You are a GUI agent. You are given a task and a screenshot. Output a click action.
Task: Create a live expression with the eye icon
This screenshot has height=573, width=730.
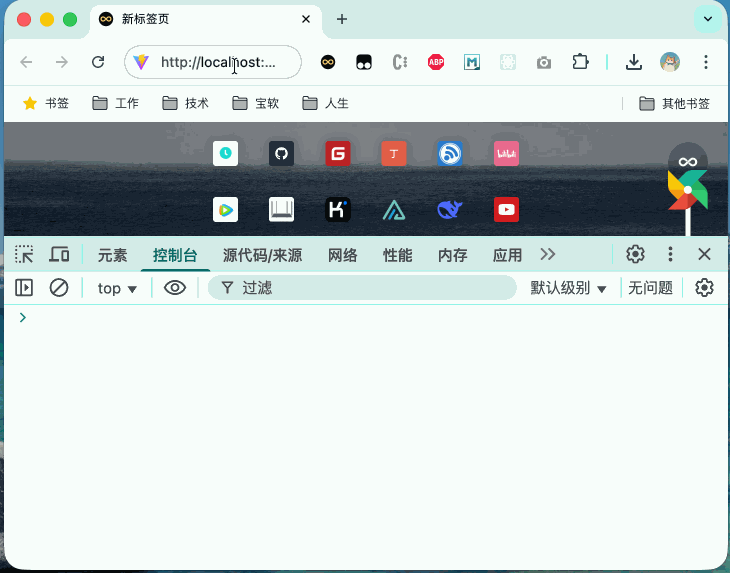pos(175,288)
